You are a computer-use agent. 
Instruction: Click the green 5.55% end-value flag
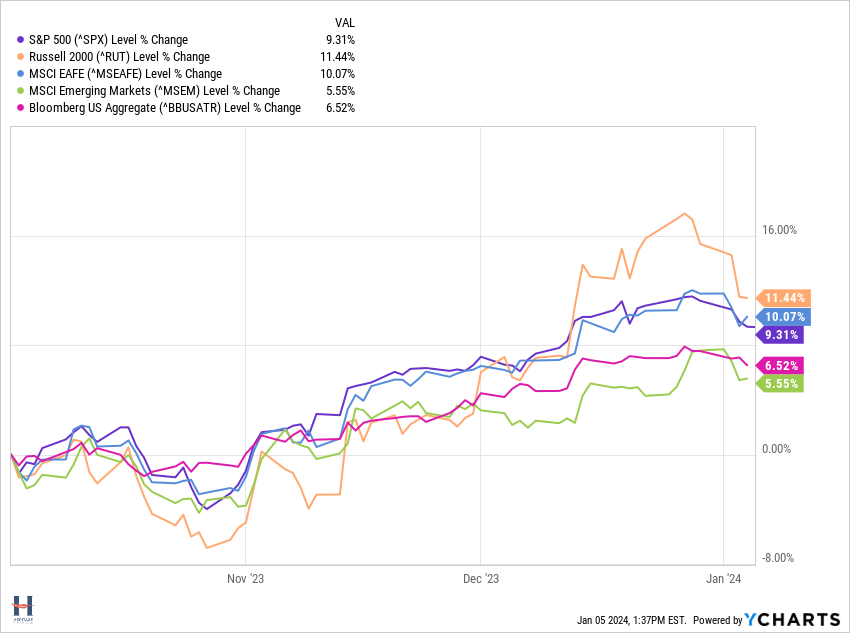click(780, 383)
